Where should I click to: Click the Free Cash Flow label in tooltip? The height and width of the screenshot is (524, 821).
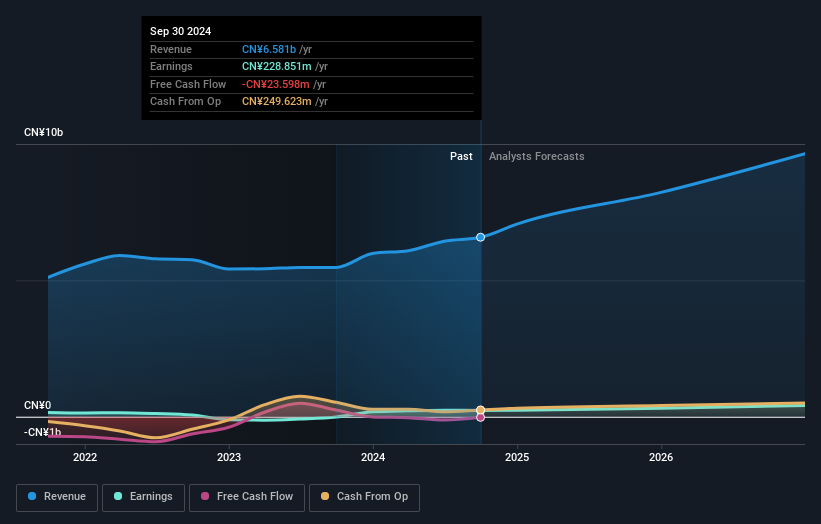188,84
